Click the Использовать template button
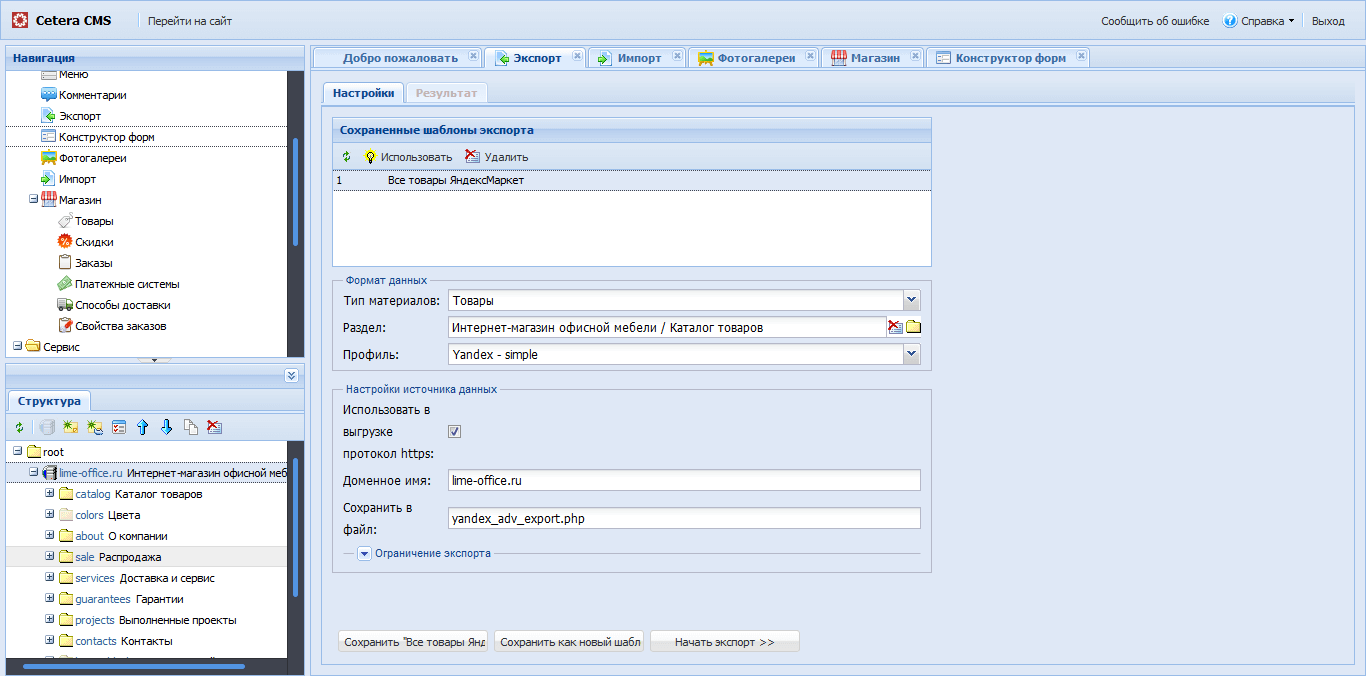This screenshot has height=676, width=1366. click(408, 157)
